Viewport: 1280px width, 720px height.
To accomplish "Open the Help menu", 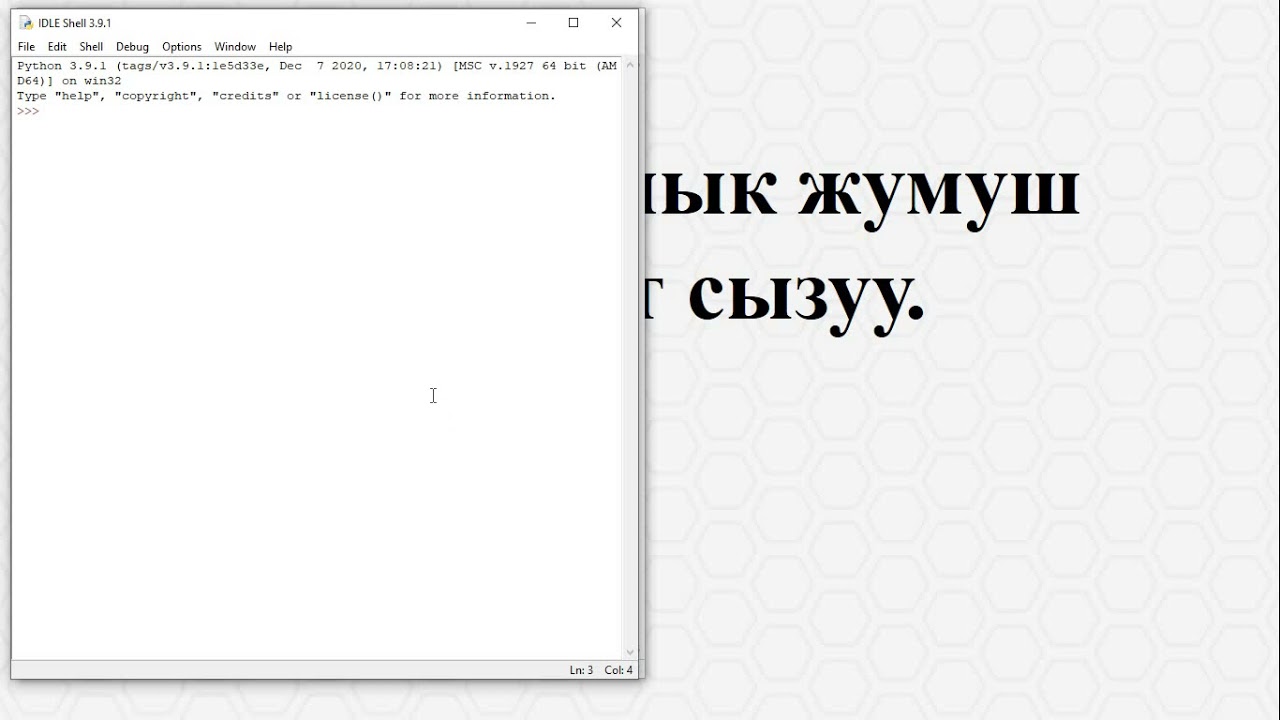I will pos(280,47).
